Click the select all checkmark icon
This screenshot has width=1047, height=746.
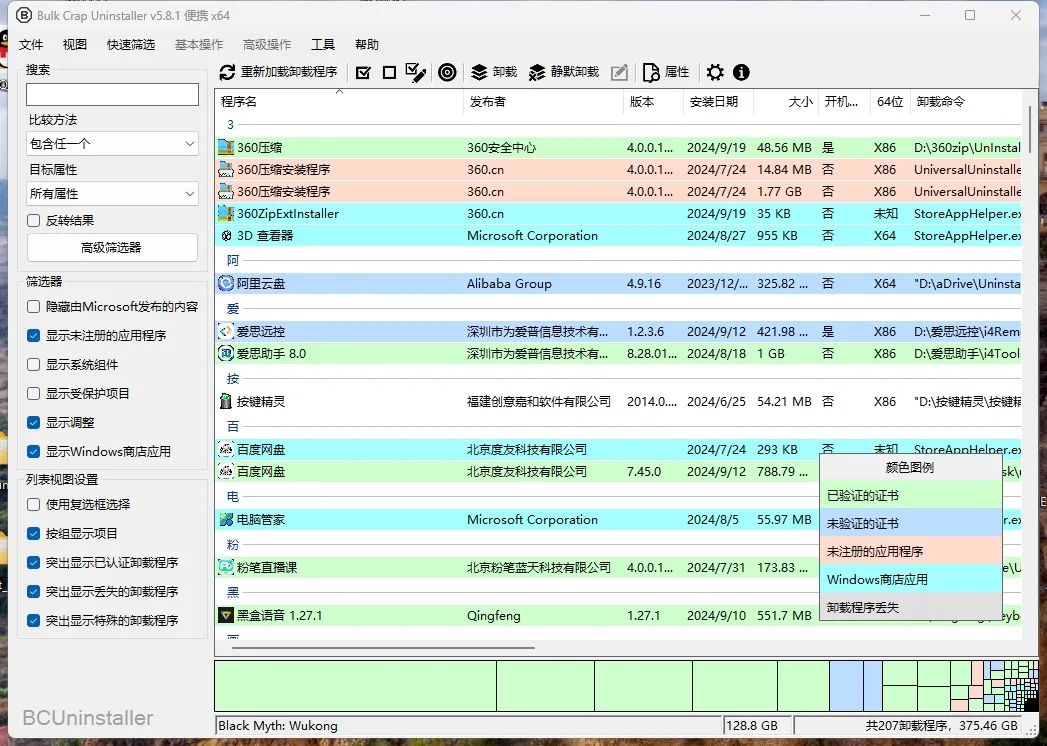363,72
